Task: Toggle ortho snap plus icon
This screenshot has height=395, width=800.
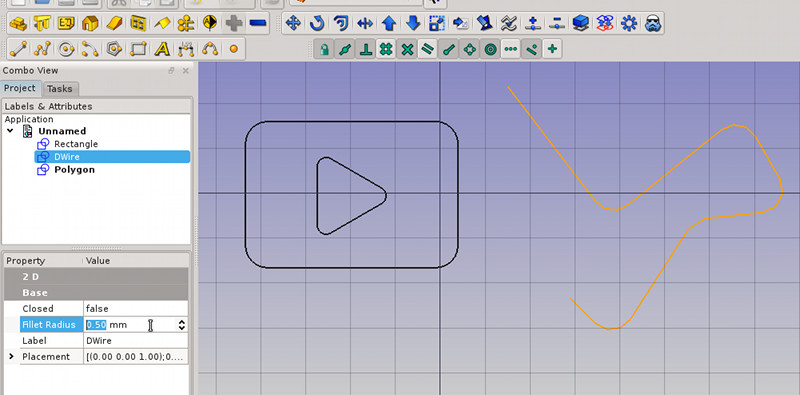Action: (x=552, y=50)
